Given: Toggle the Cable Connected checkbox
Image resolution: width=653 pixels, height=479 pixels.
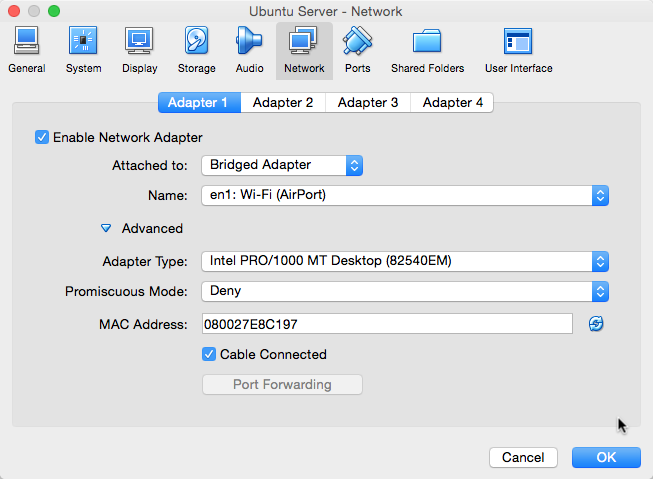Looking at the screenshot, I should coord(209,354).
